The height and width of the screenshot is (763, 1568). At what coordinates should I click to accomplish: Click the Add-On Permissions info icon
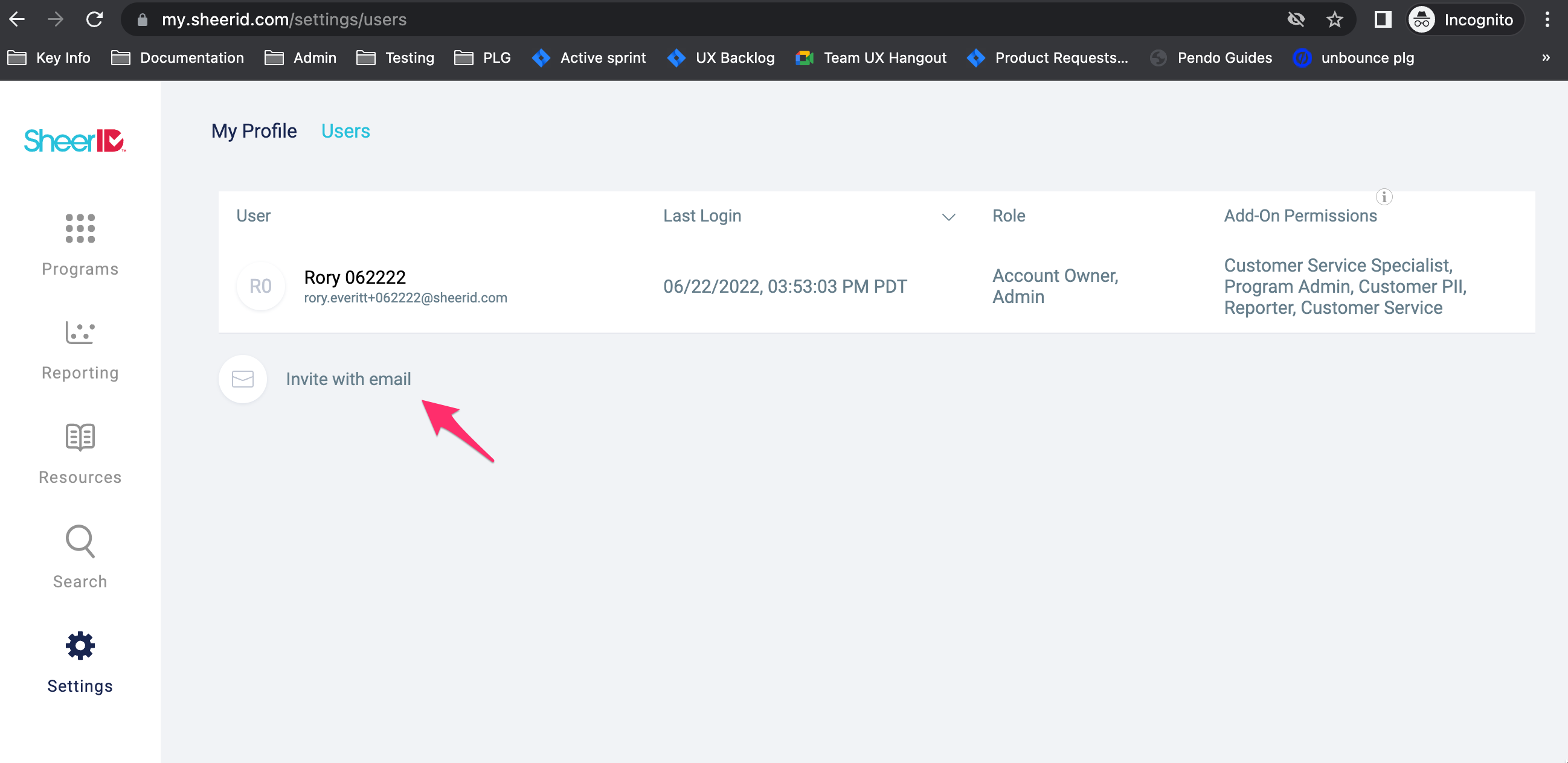1384,197
